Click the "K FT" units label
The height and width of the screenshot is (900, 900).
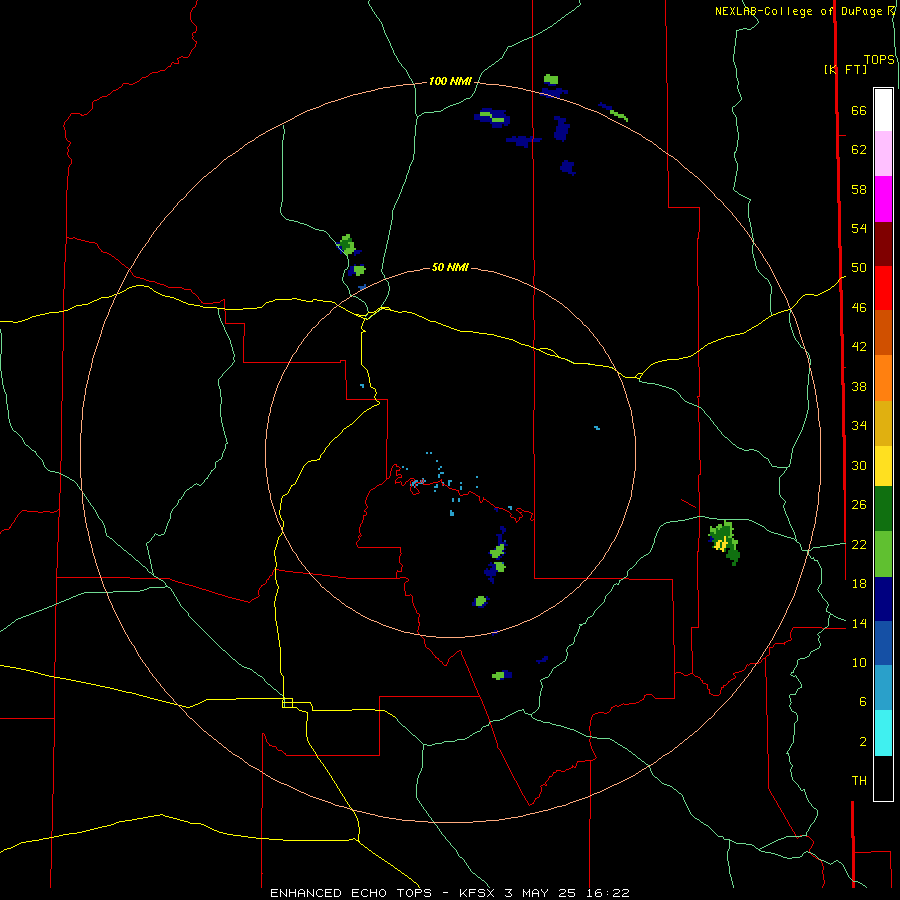(x=845, y=69)
